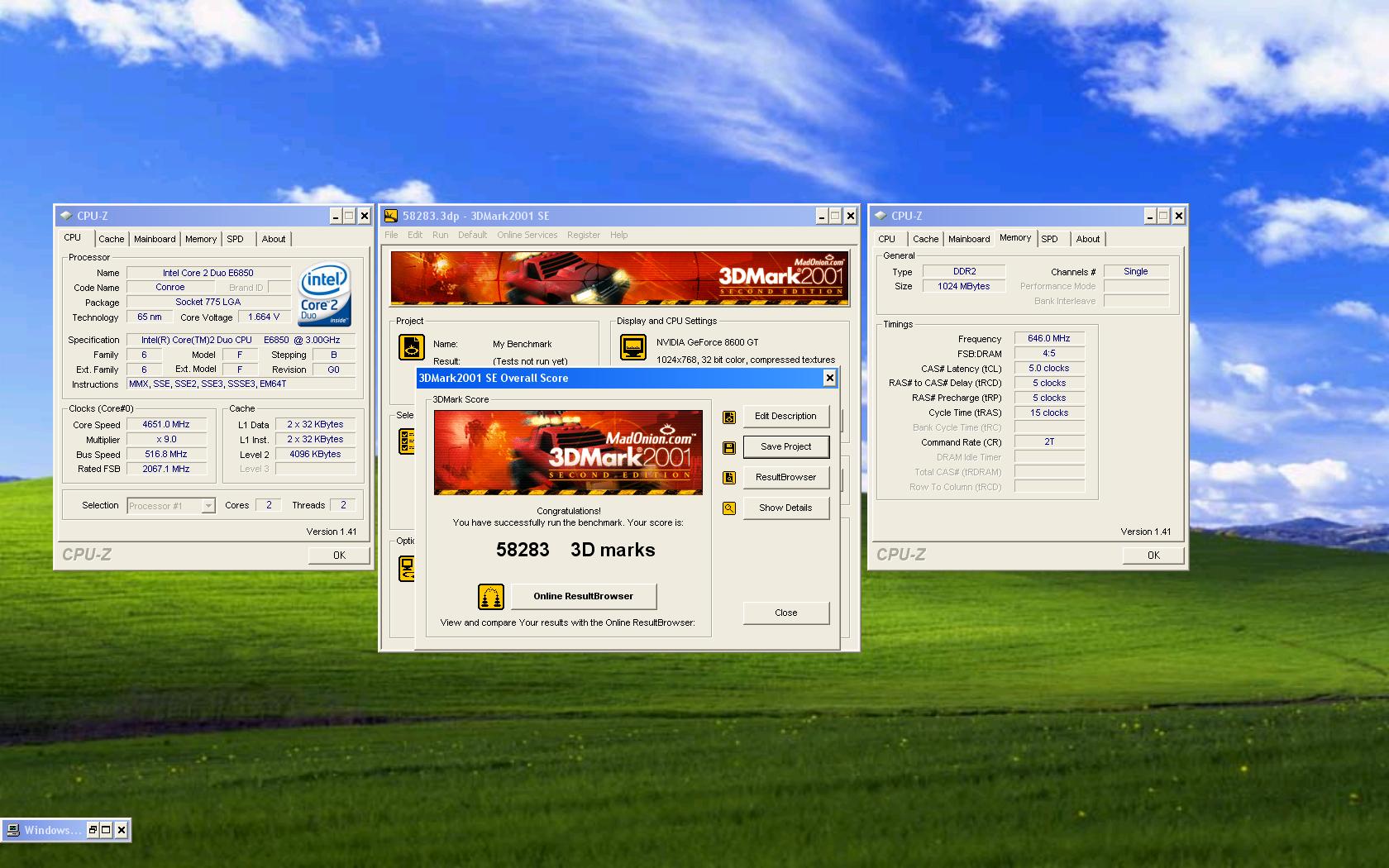The image size is (1389, 868).
Task: Click the Core Voltage value 1.664 V
Action: [x=264, y=317]
